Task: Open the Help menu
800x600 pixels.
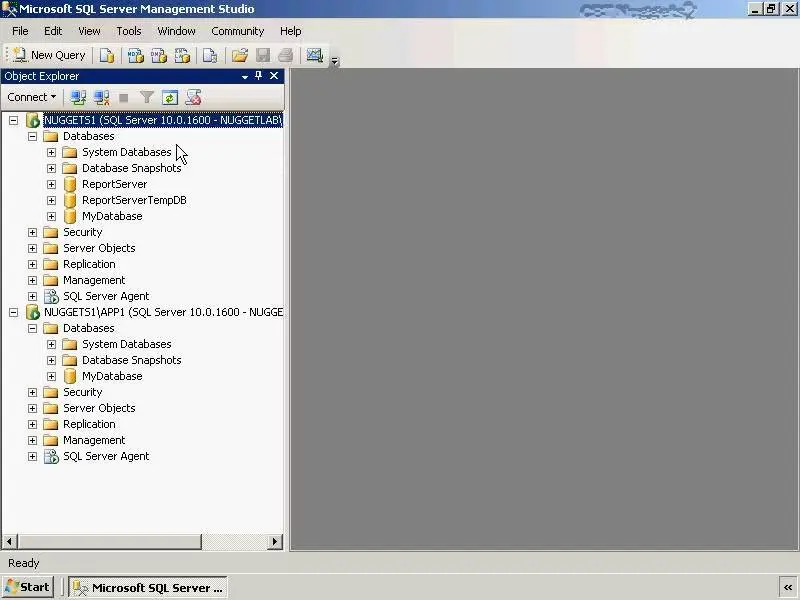Action: pyautogui.click(x=290, y=31)
